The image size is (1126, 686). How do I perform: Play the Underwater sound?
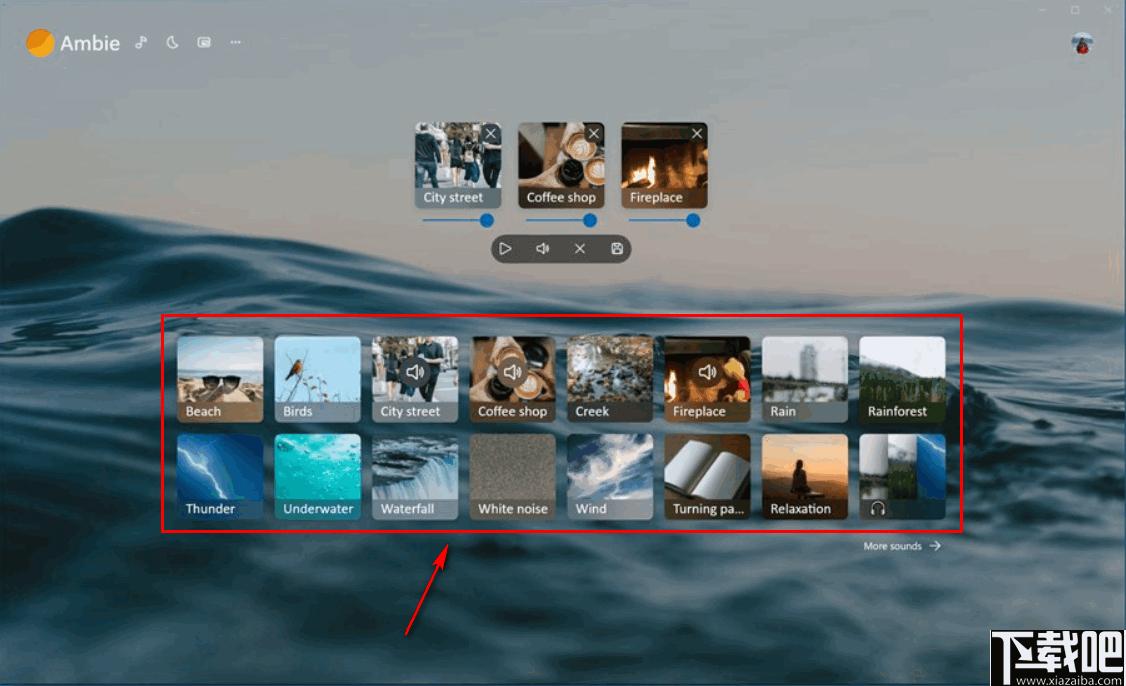(317, 476)
